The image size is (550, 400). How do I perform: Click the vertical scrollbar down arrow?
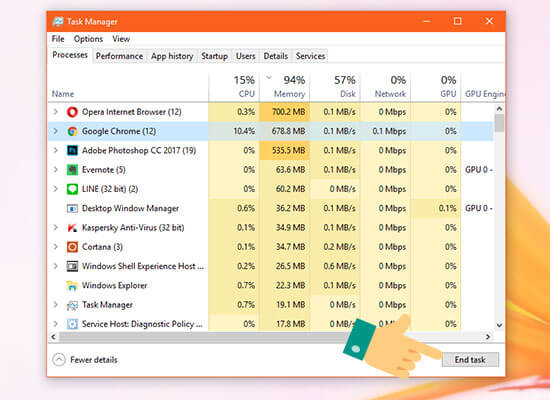499,325
